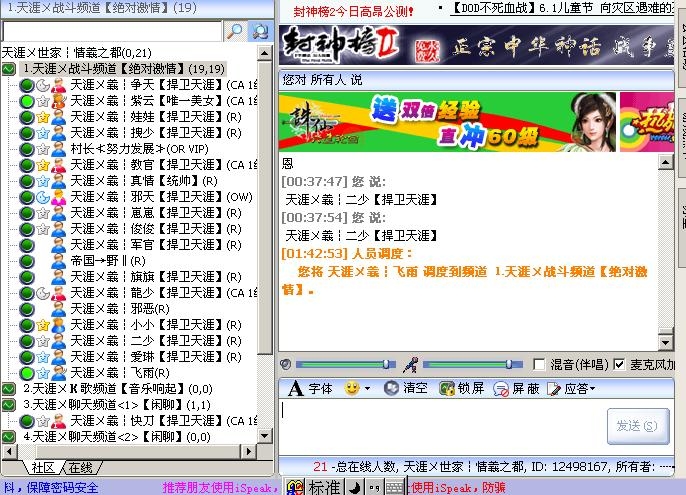Click the speaker volume icon
The image size is (686, 495).
pos(285,364)
